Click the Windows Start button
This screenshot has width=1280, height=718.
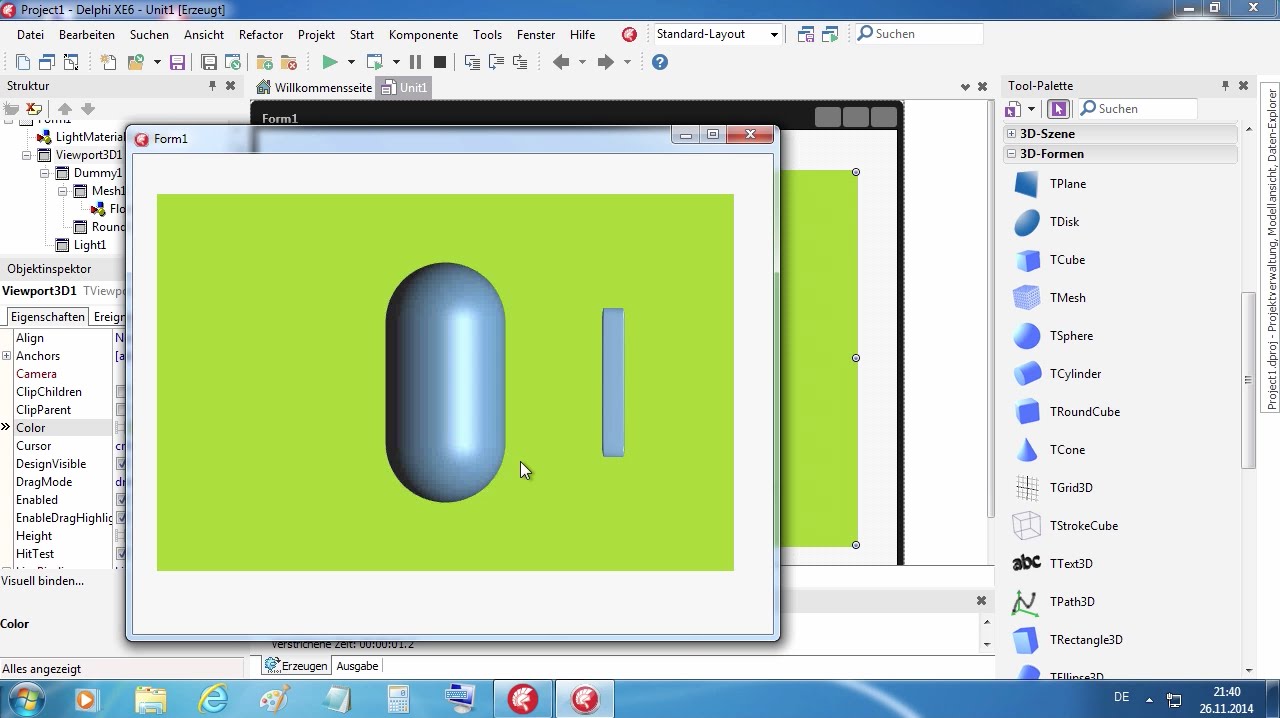click(x=25, y=698)
